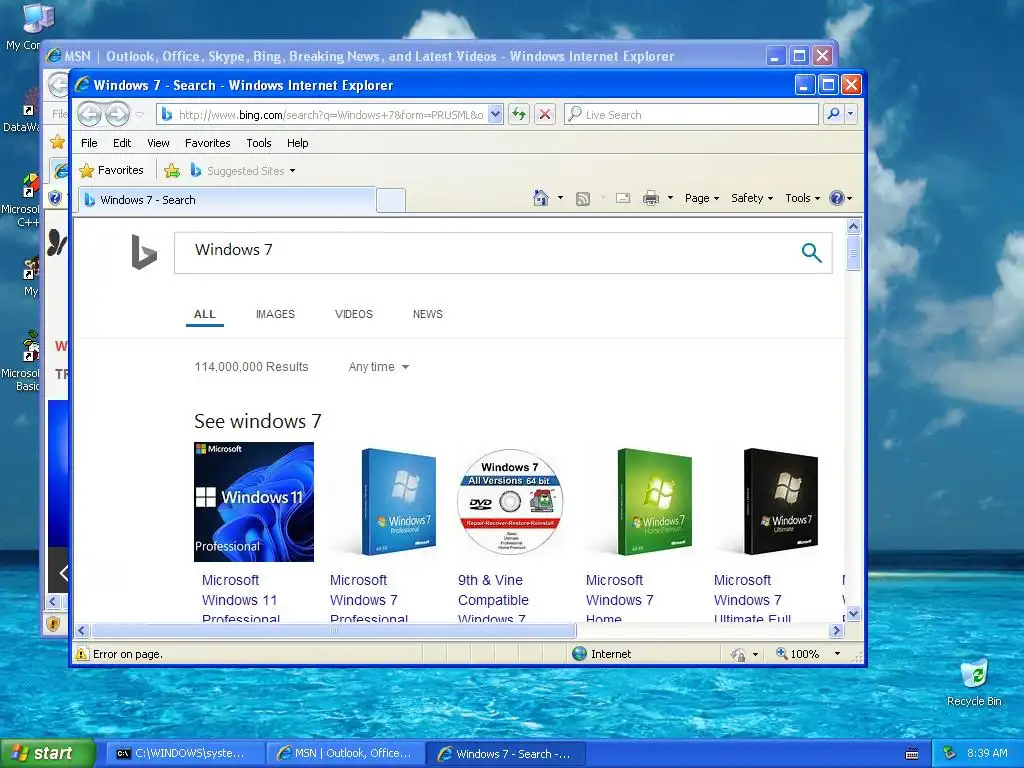Go back using the Back arrow button

pyautogui.click(x=89, y=114)
